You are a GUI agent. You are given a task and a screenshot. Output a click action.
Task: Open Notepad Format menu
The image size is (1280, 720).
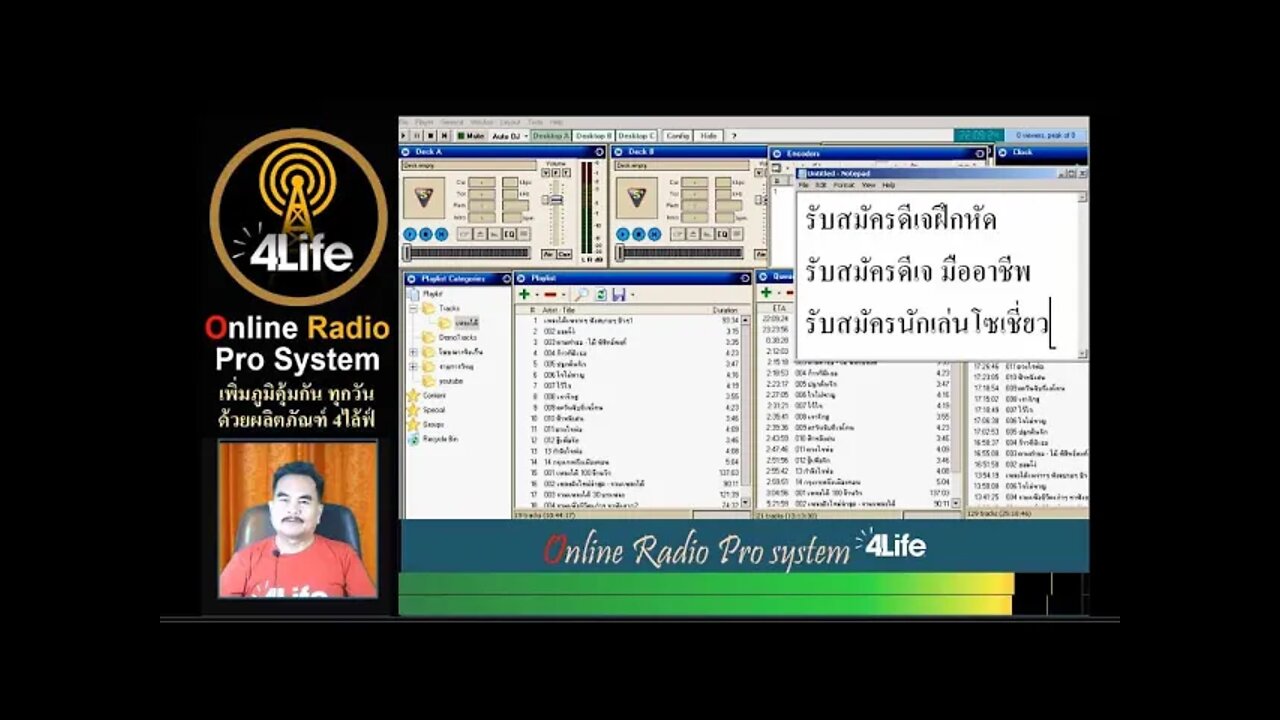click(844, 185)
